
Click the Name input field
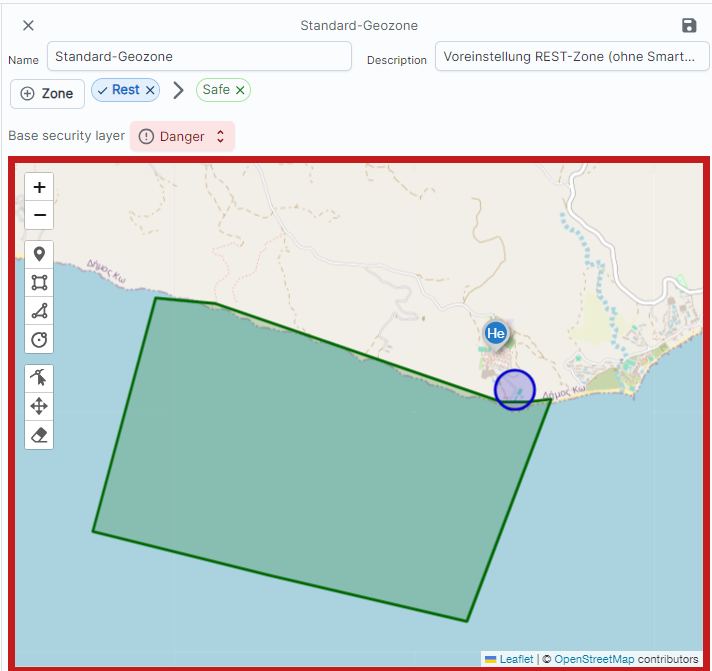coord(199,57)
